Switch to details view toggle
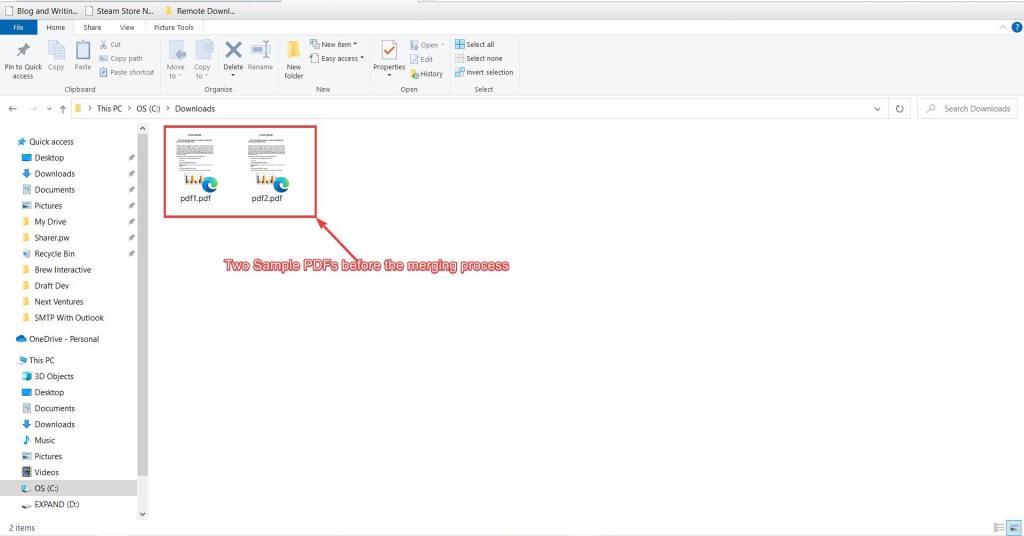The width and height of the screenshot is (1024, 536). pos(999,528)
